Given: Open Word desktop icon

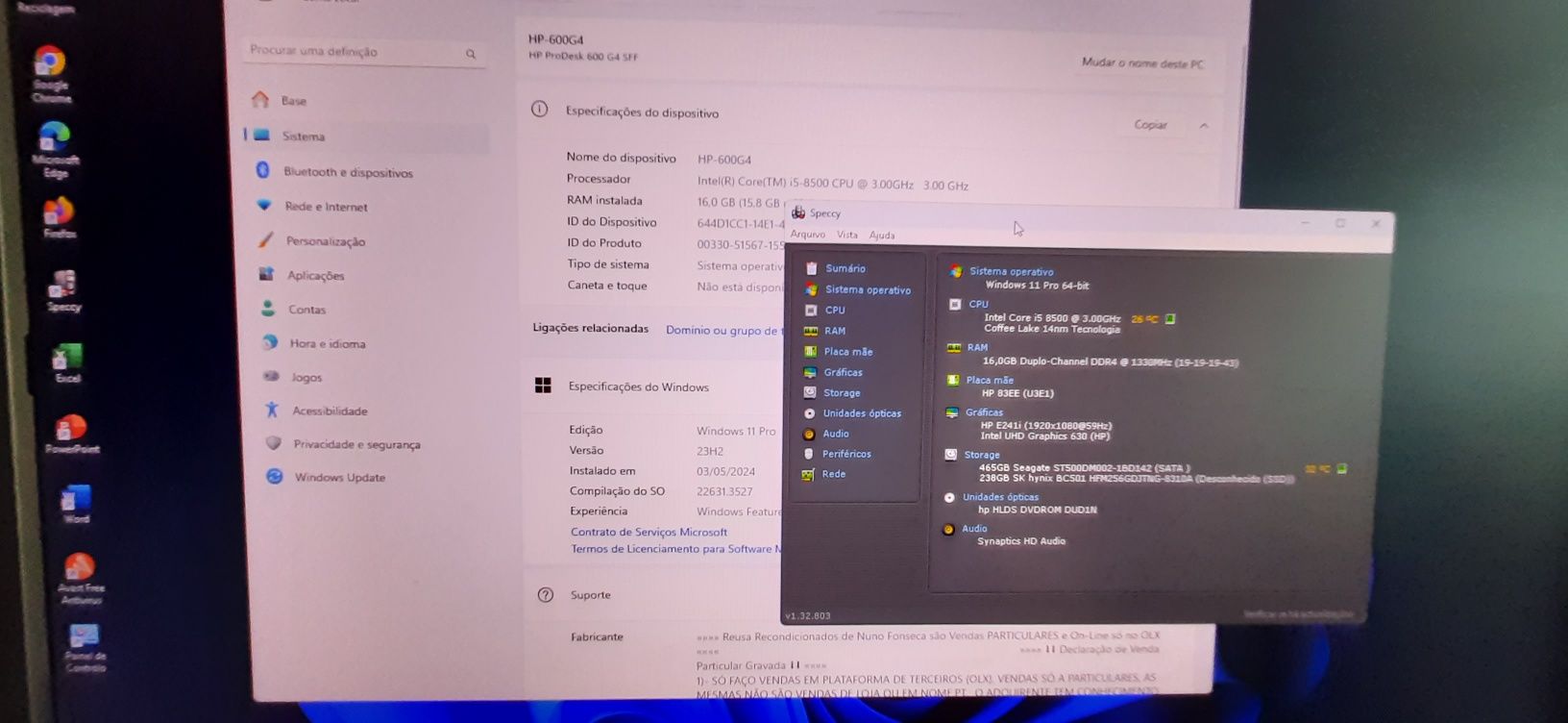Looking at the screenshot, I should (76, 504).
